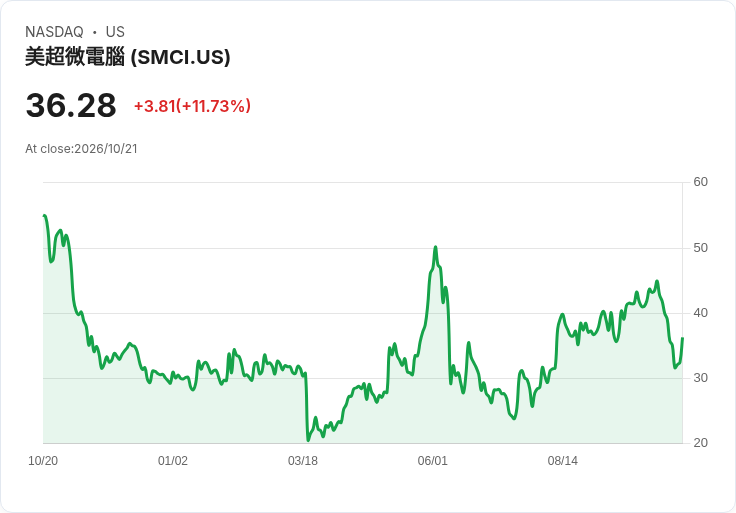This screenshot has height=513, width=736.
Task: Click the 10/20 date axis label
Action: tap(43, 461)
